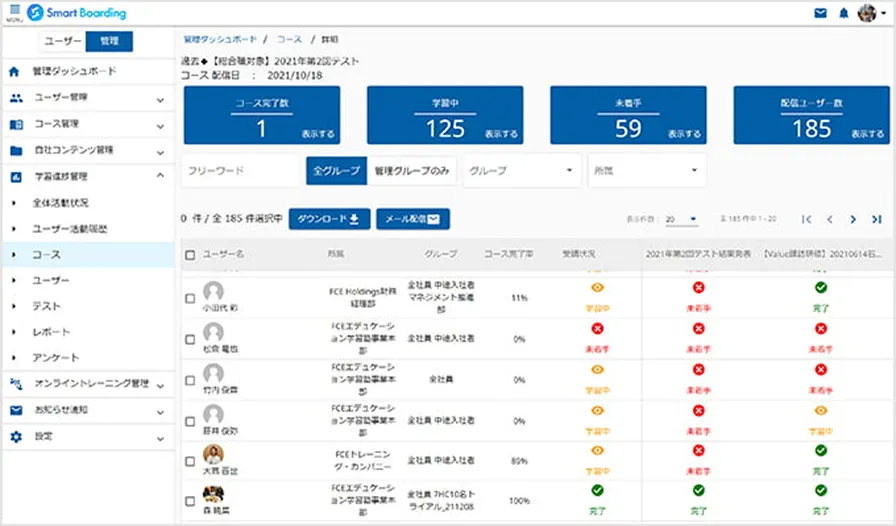This screenshot has width=896, height=526.
Task: Check the box for user 小田代 彩
Action: tap(190, 298)
